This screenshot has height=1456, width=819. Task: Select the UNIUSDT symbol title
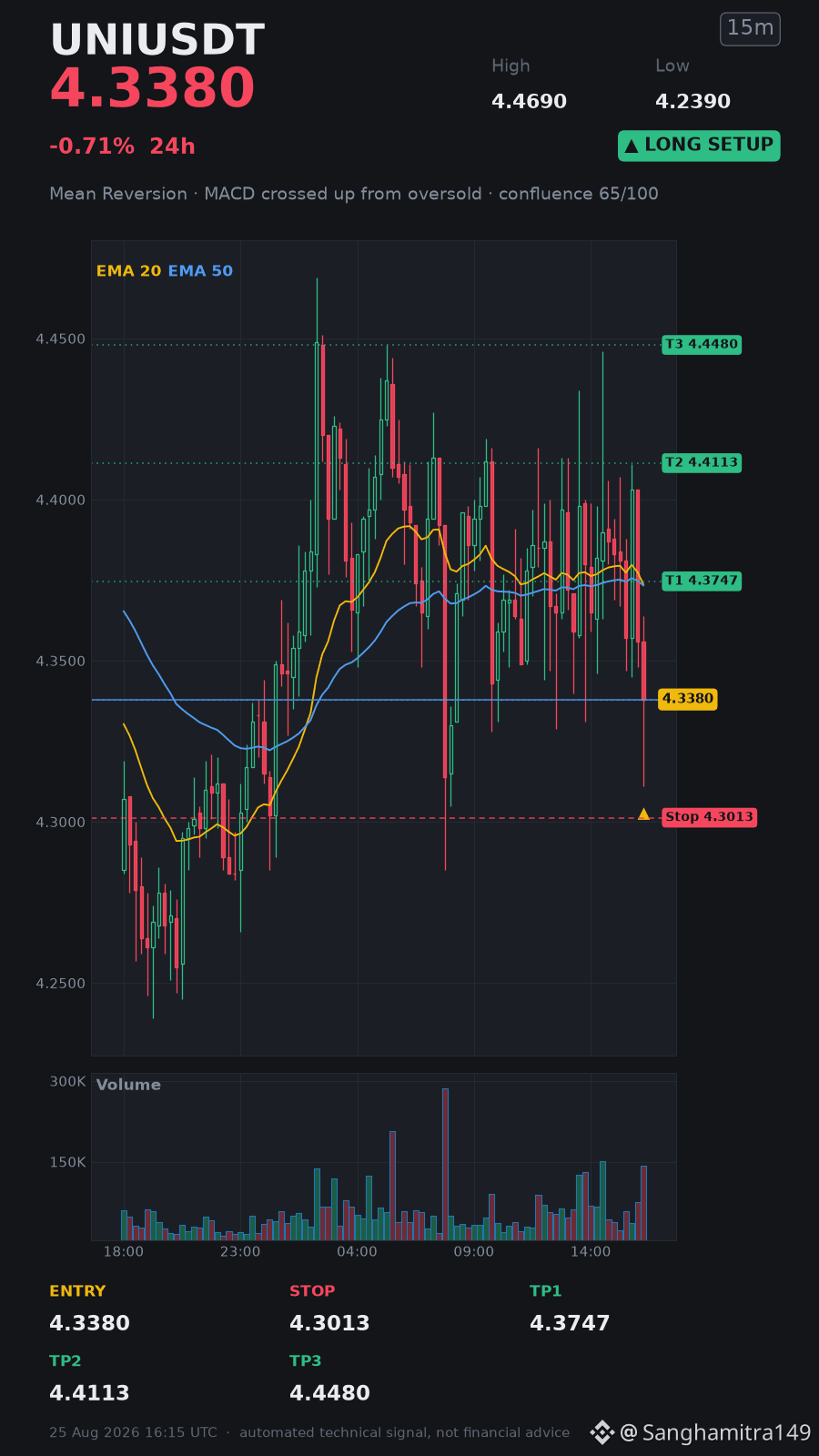pyautogui.click(x=157, y=41)
